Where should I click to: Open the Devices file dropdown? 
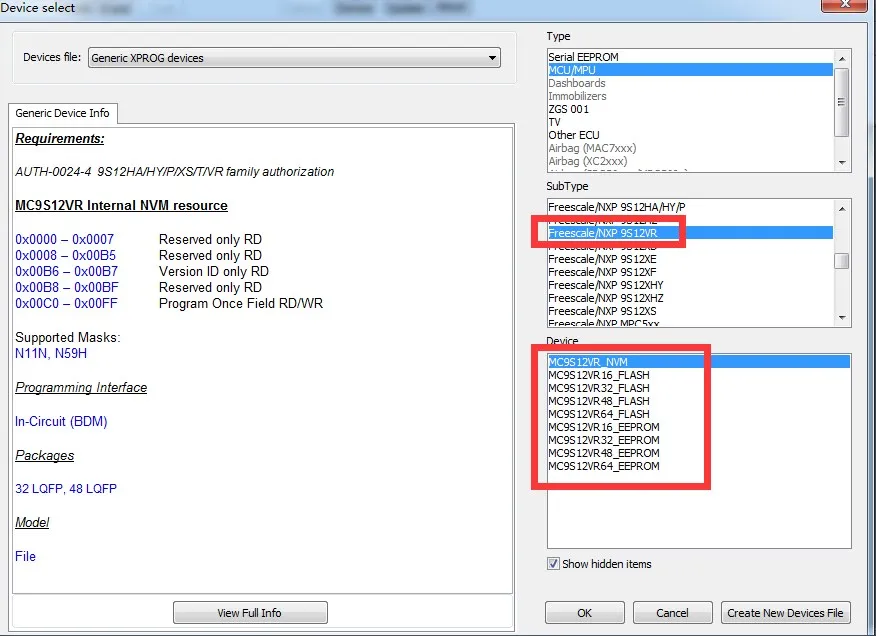294,58
